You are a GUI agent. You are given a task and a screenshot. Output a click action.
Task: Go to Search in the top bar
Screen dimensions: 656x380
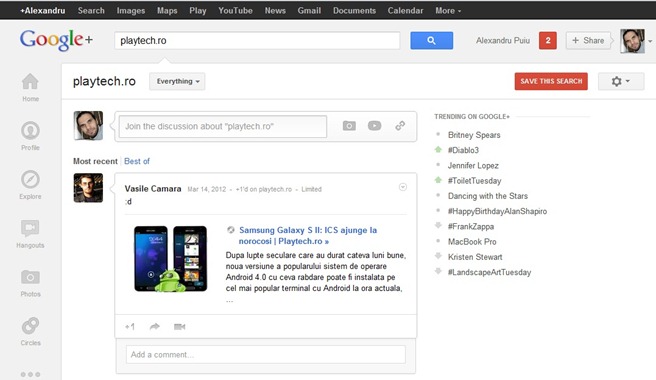[91, 10]
